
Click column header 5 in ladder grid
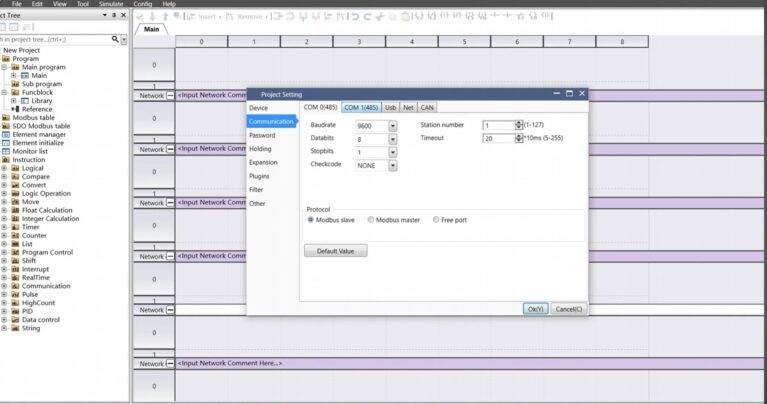pos(464,42)
